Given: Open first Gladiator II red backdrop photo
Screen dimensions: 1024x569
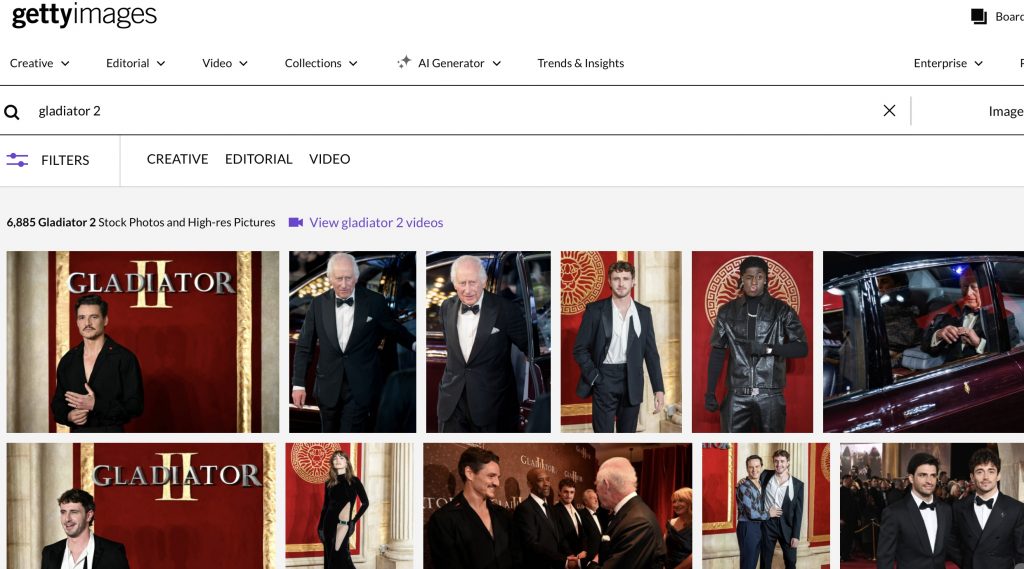Looking at the screenshot, I should 143,342.
